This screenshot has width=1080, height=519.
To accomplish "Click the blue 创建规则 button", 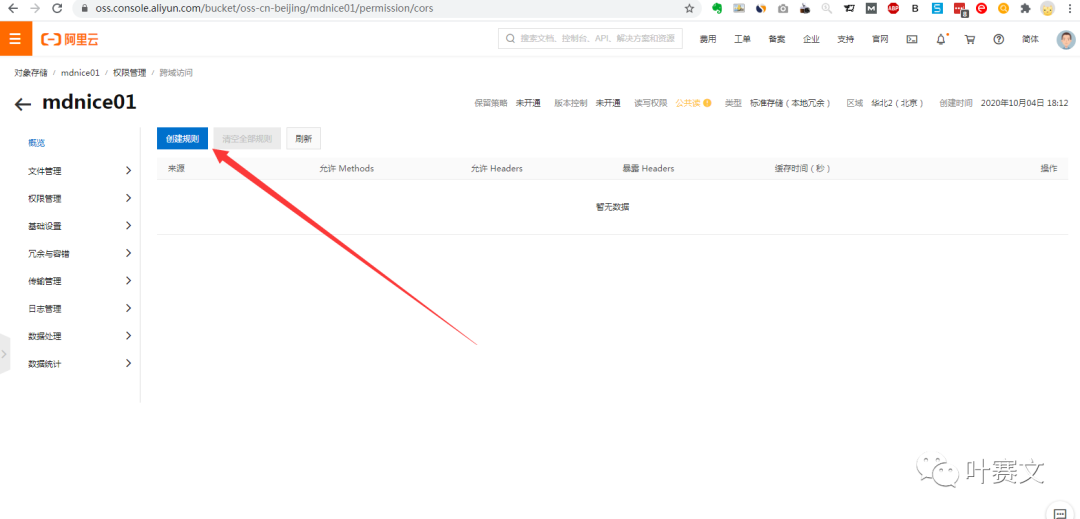I will [x=183, y=138].
